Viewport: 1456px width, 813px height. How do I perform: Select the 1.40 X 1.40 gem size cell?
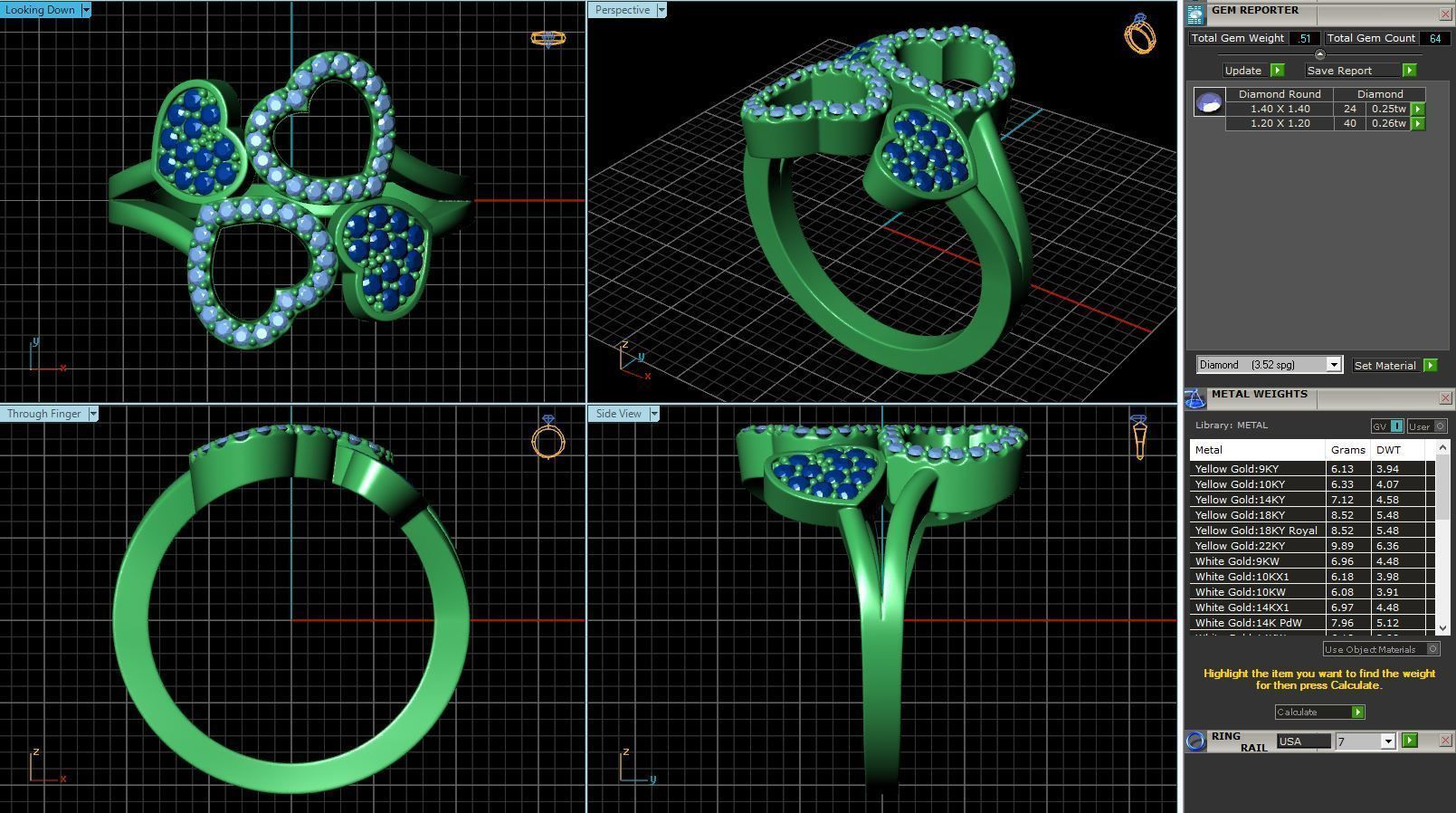[1280, 109]
